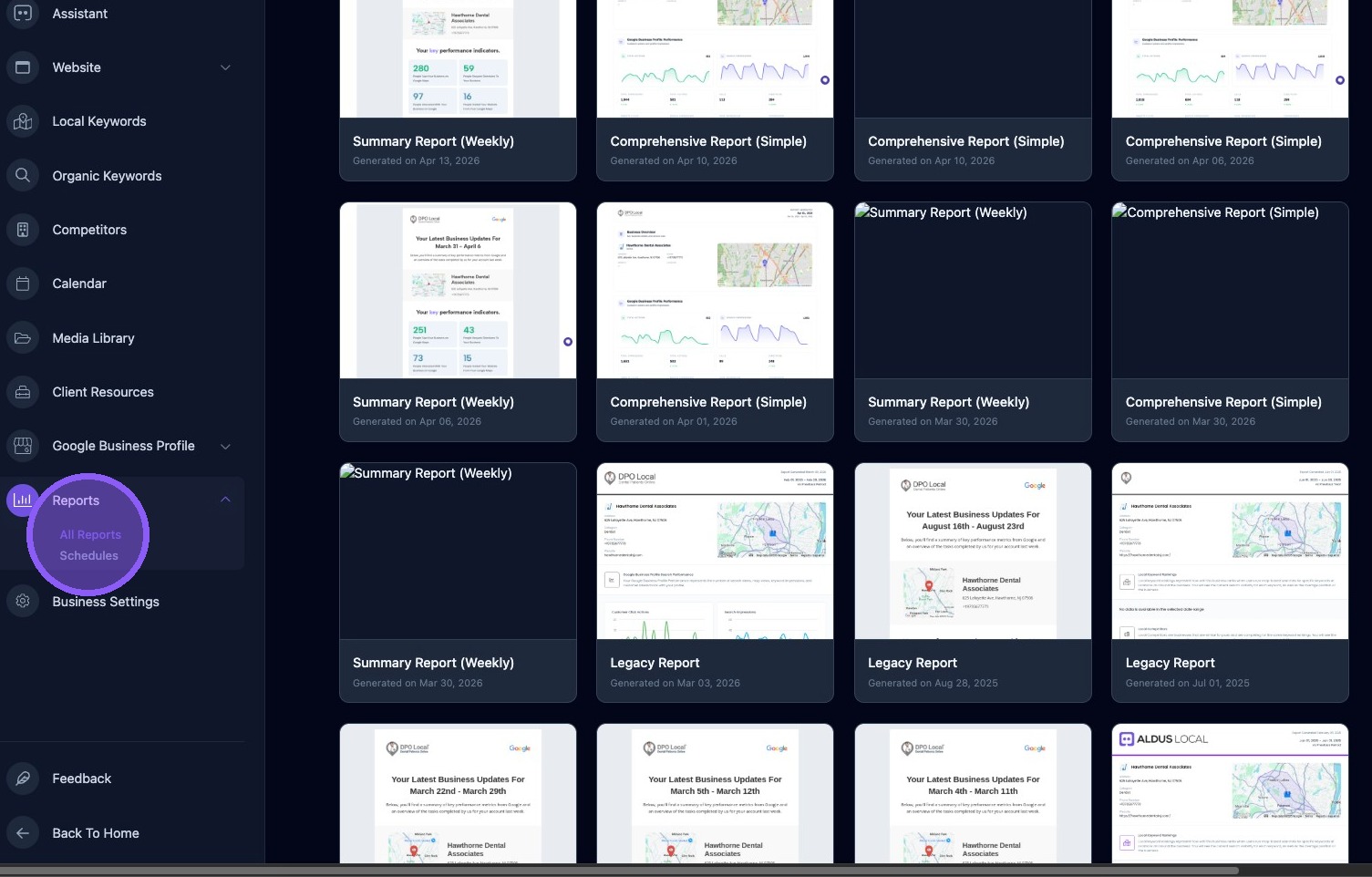1372x877 pixels.
Task: Click the Feedback rocket icon
Action: [x=23, y=779]
